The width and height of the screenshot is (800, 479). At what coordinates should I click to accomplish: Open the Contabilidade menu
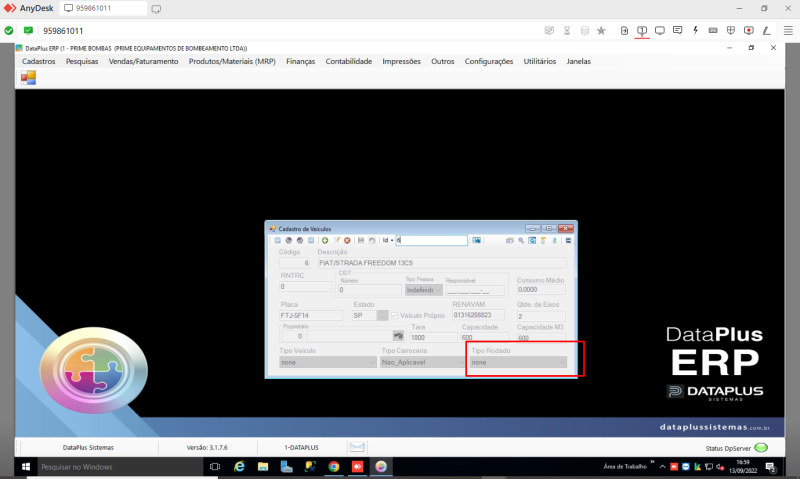[349, 61]
